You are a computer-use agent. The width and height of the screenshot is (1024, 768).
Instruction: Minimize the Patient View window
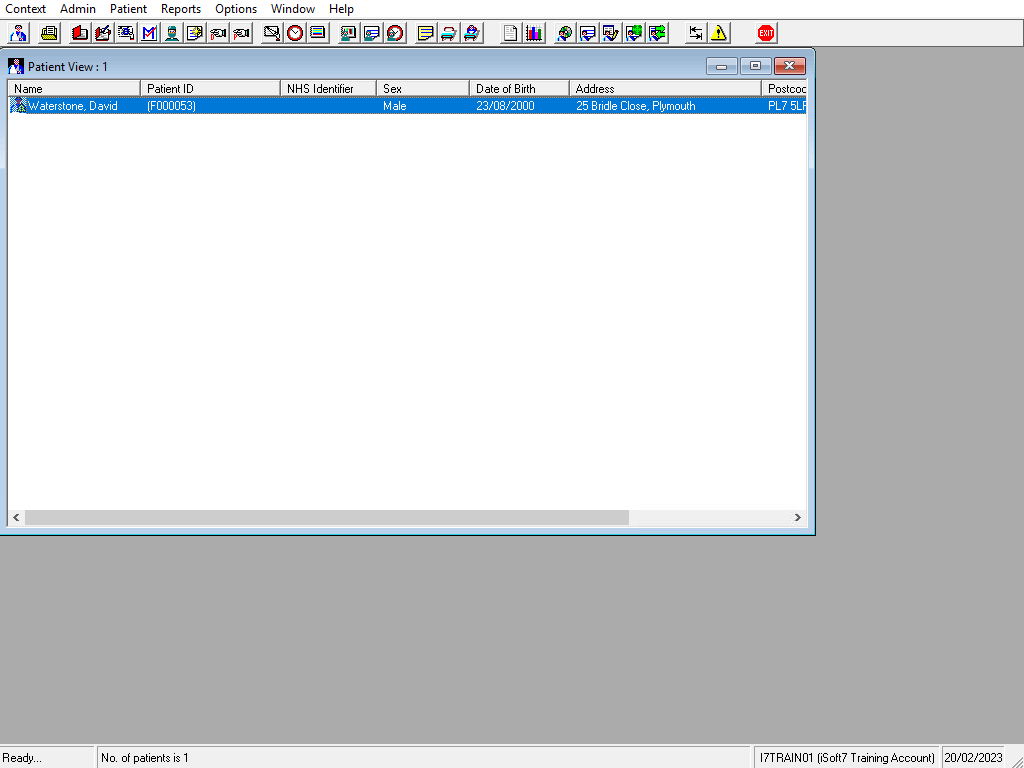click(x=722, y=66)
